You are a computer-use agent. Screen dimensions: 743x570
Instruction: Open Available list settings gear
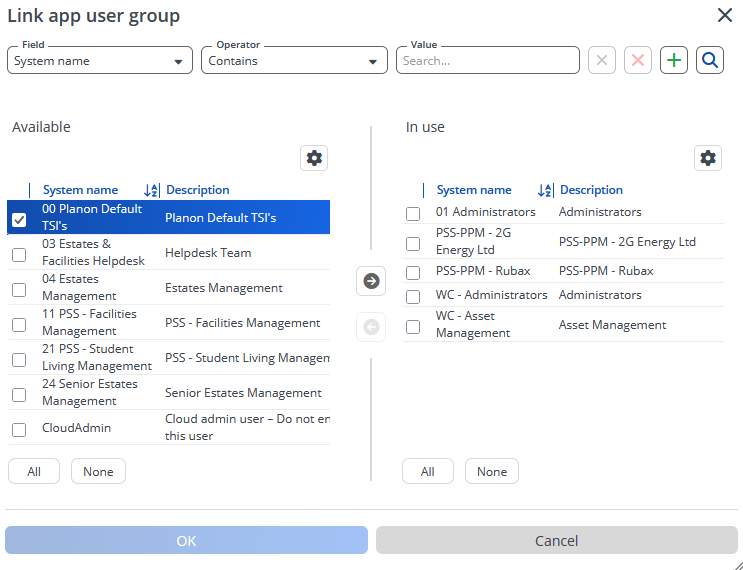[x=314, y=158]
